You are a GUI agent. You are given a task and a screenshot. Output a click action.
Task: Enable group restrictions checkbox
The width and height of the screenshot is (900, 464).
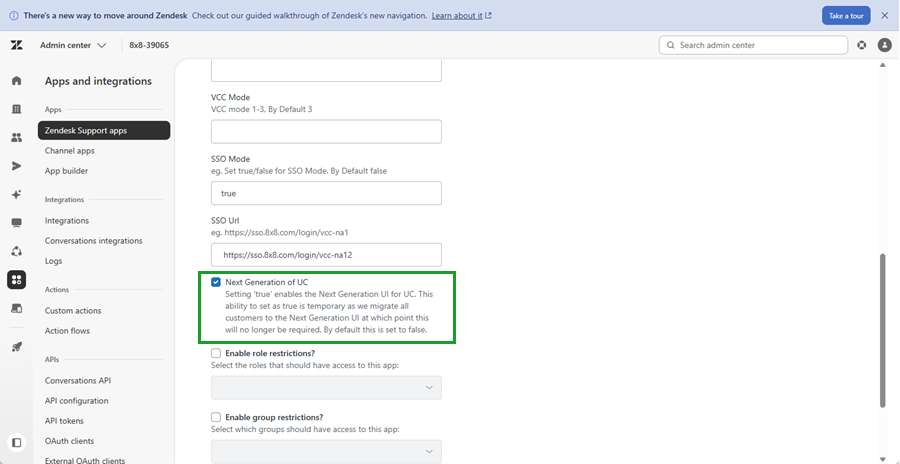(216, 417)
